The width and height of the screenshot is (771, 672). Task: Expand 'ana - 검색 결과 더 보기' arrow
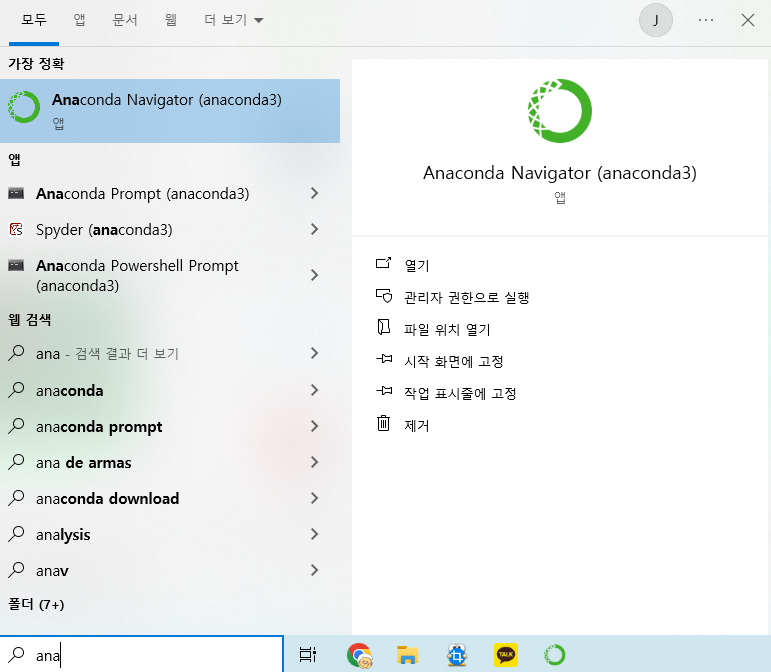pyautogui.click(x=315, y=353)
